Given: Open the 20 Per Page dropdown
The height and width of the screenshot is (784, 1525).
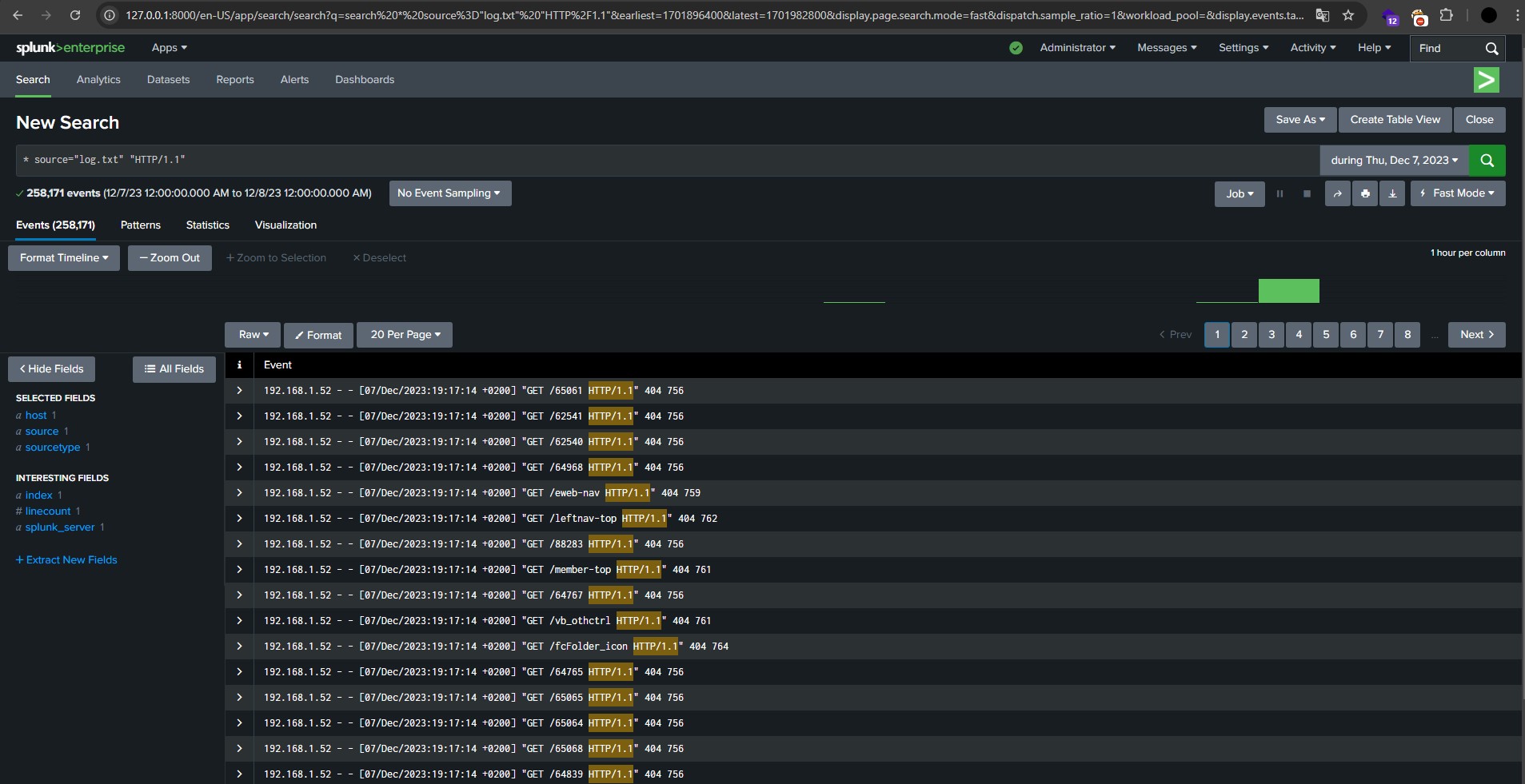Looking at the screenshot, I should tap(405, 335).
